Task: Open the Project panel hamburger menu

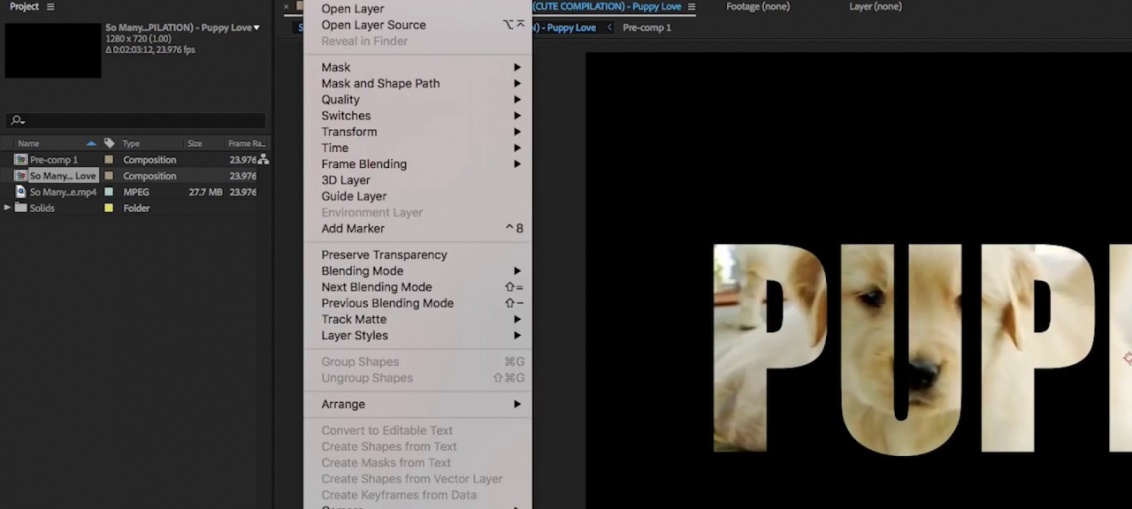Action: click(50, 6)
